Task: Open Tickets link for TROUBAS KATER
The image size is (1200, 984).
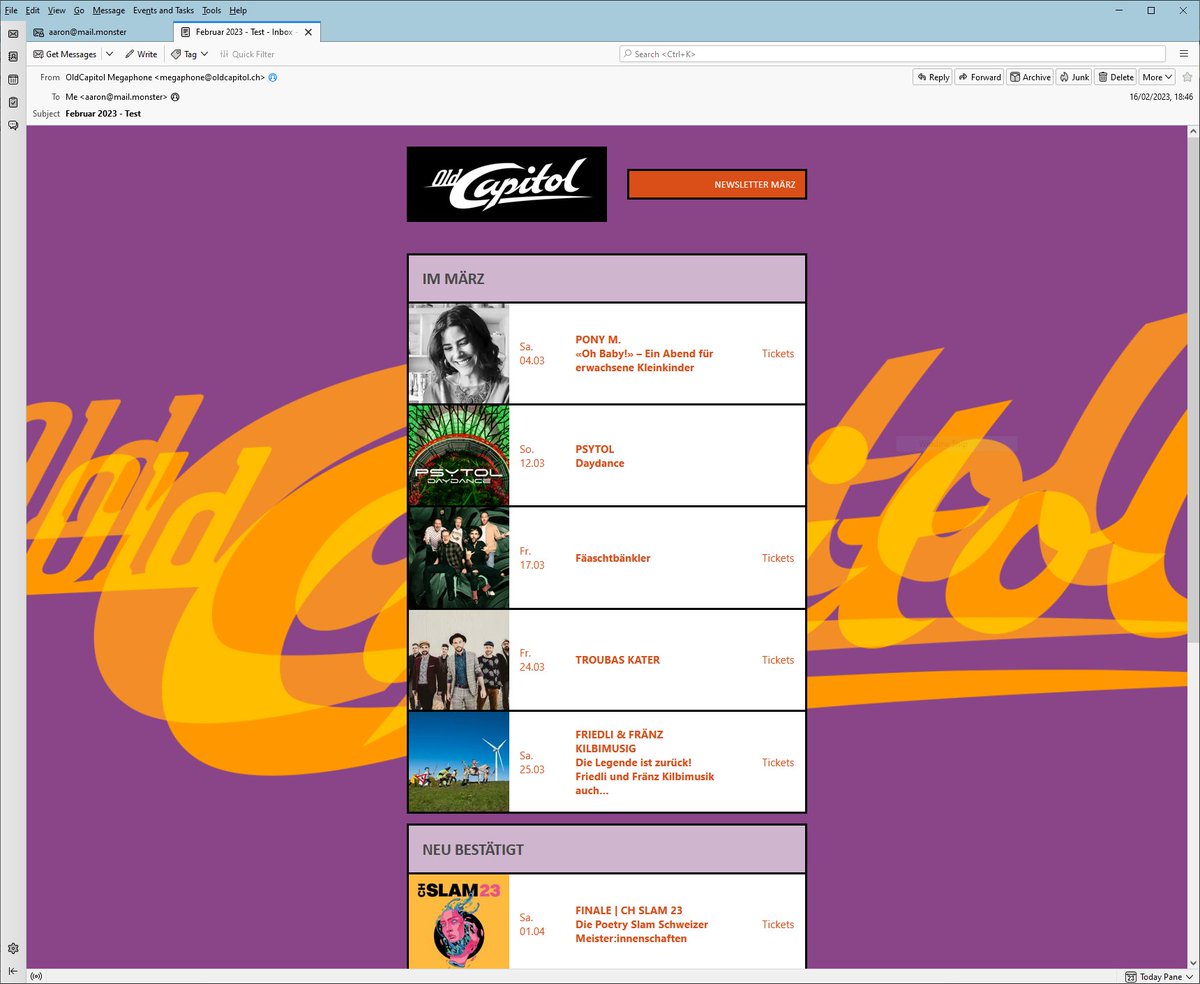Action: click(778, 660)
